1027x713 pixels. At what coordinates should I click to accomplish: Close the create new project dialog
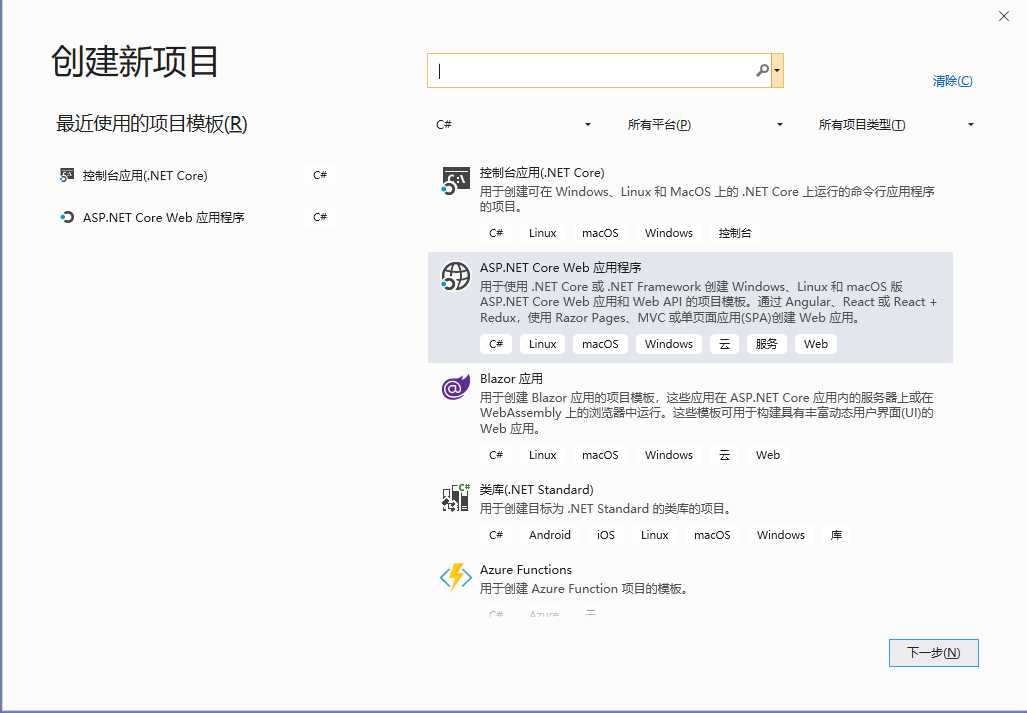pyautogui.click(x=1003, y=16)
